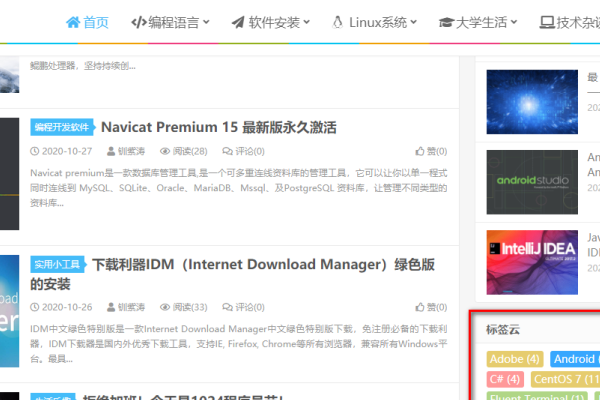Screen dimensions: 600x400
Task: Like the Navicat Premium 15 post via thumbs-up
Action: click(x=418, y=151)
